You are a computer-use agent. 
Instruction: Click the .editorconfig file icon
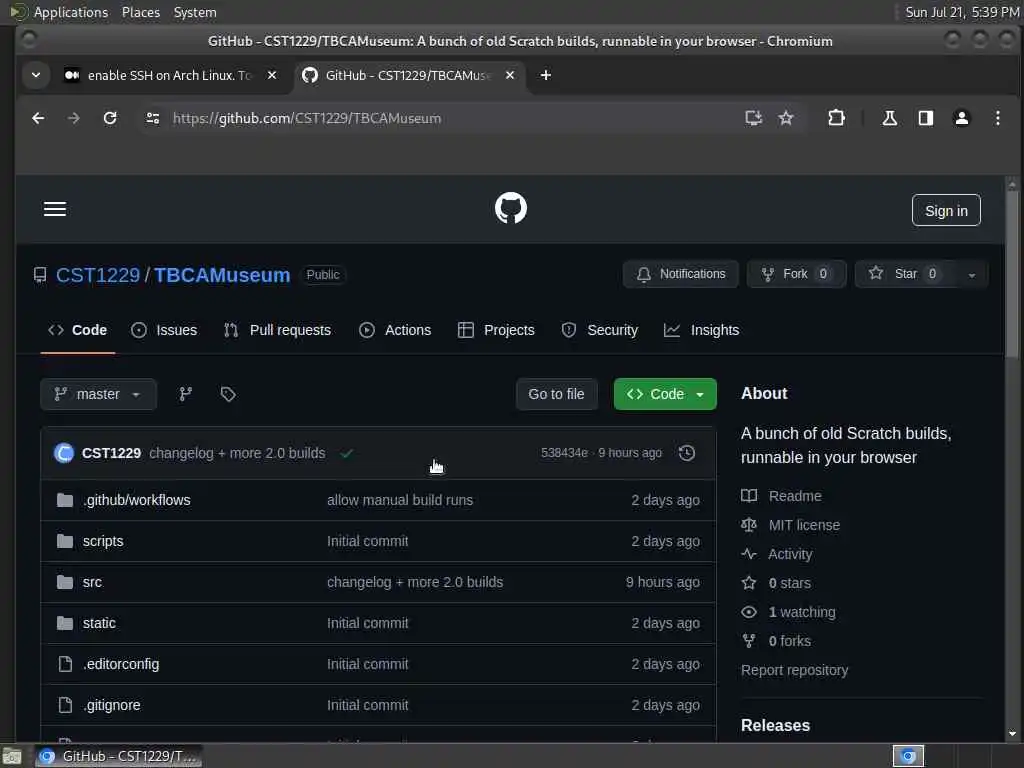click(x=65, y=664)
